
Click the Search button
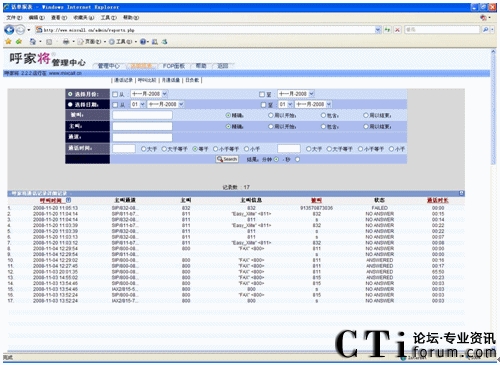227,159
